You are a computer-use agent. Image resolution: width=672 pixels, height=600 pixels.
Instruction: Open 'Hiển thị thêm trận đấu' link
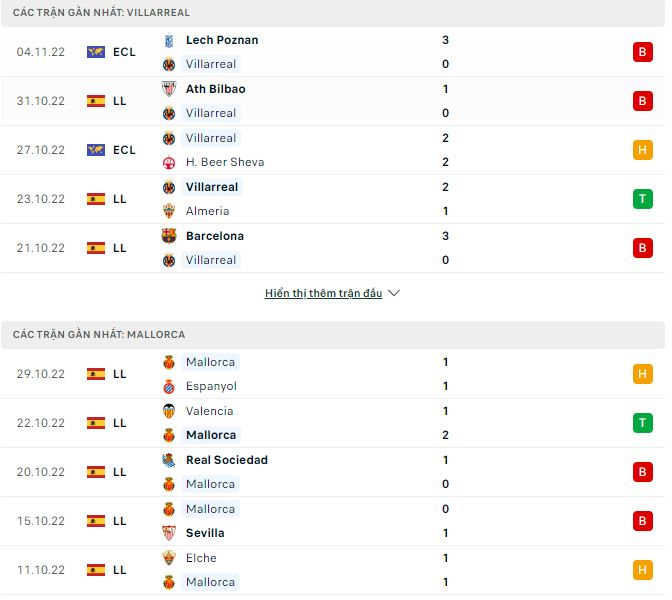323,294
